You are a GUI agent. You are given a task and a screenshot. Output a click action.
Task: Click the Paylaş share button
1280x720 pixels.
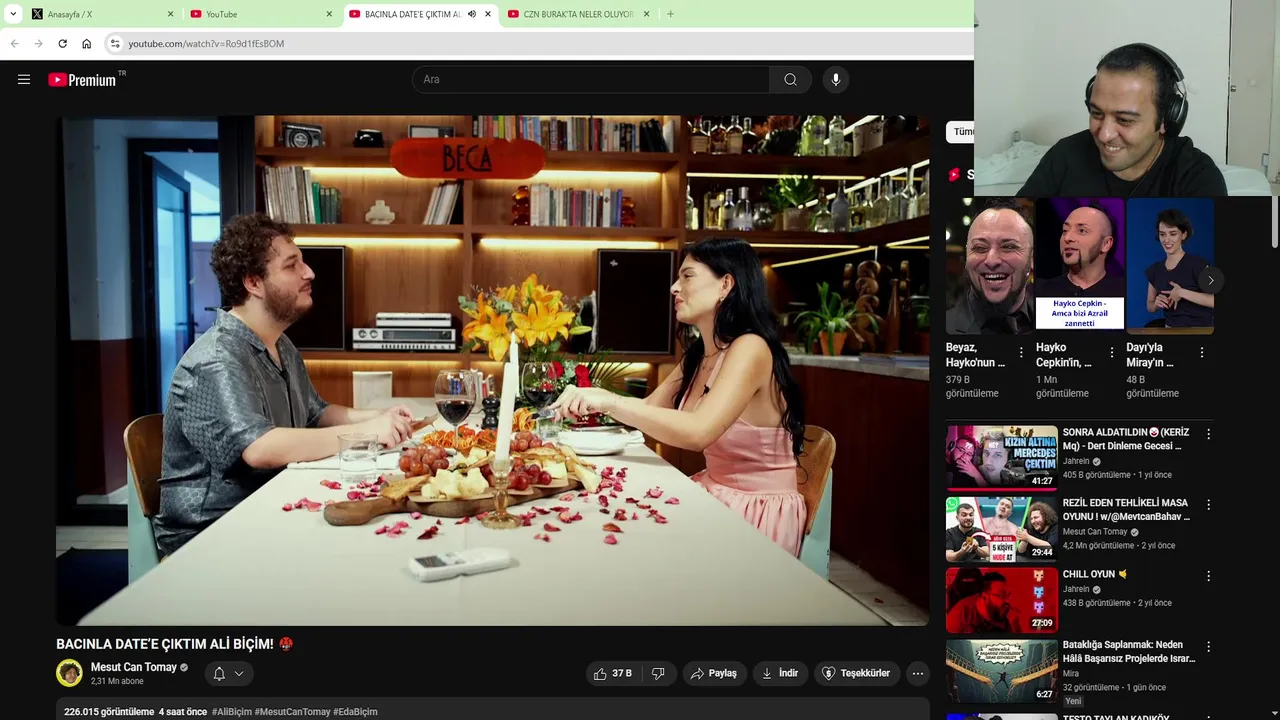pyautogui.click(x=714, y=674)
